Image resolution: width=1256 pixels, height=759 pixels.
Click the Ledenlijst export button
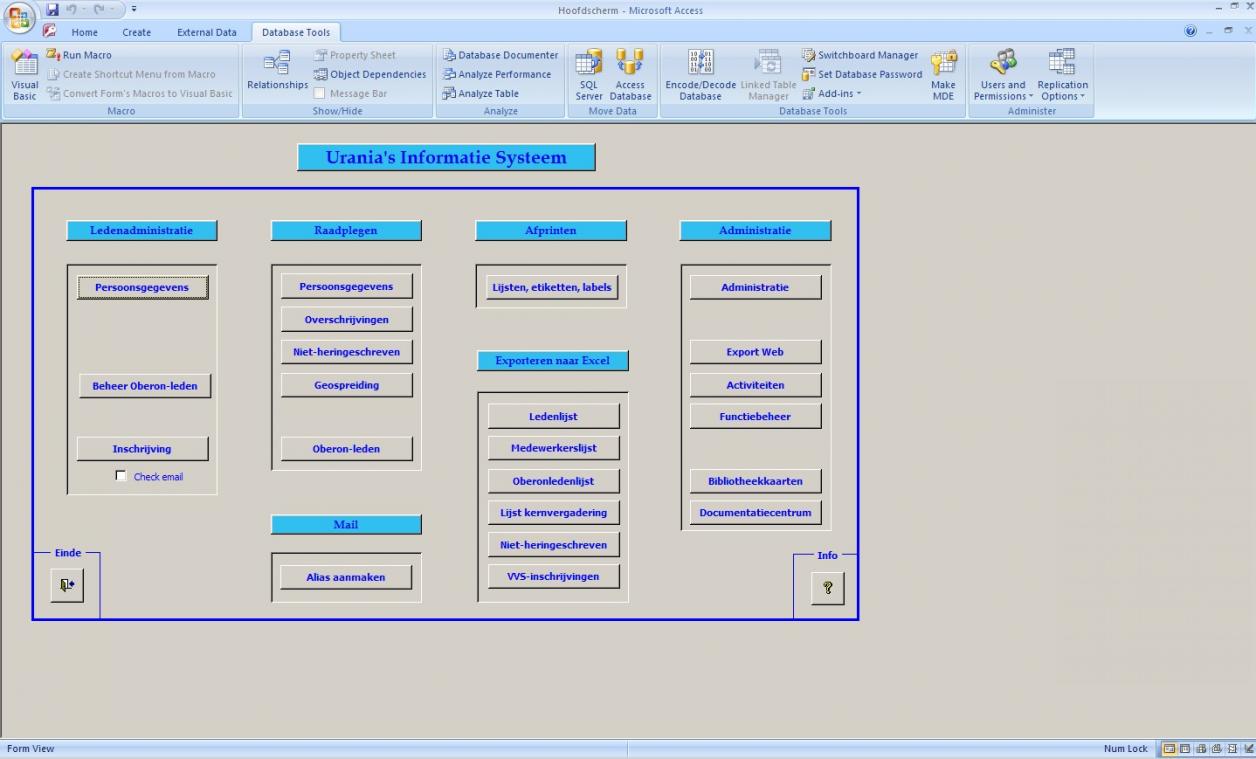(x=553, y=416)
